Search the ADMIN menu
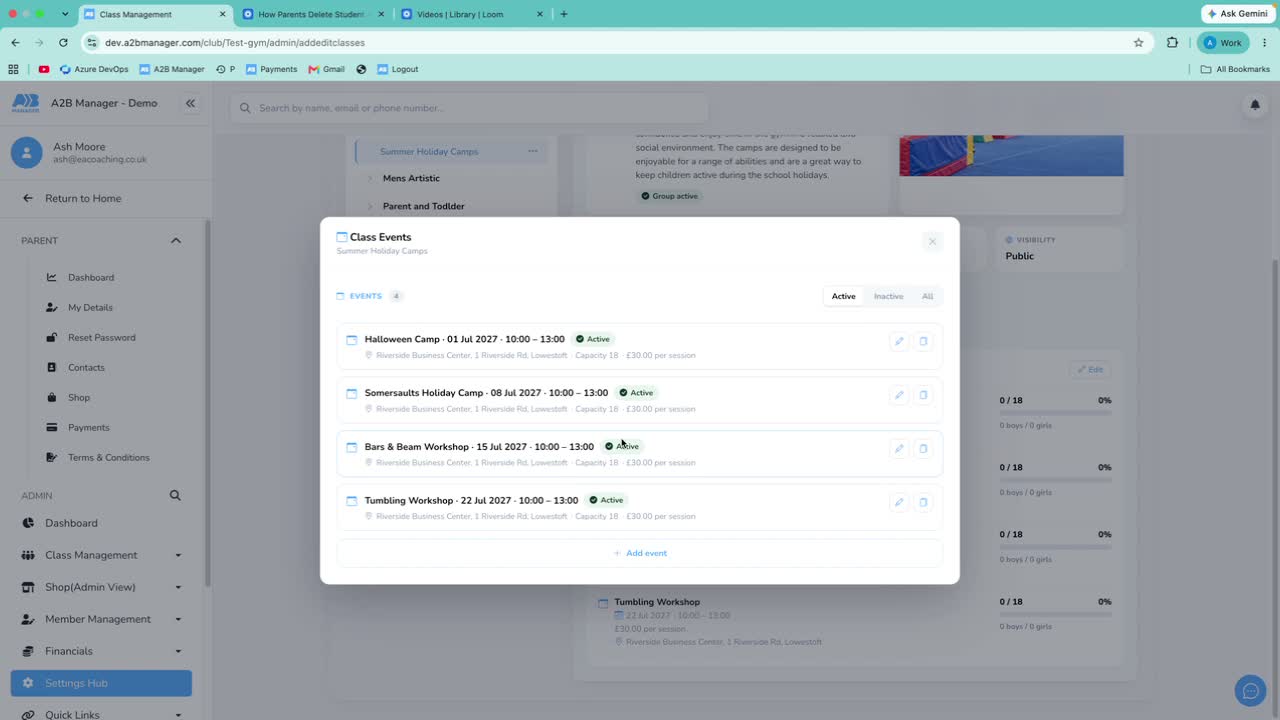This screenshot has height=720, width=1280. pyautogui.click(x=175, y=495)
